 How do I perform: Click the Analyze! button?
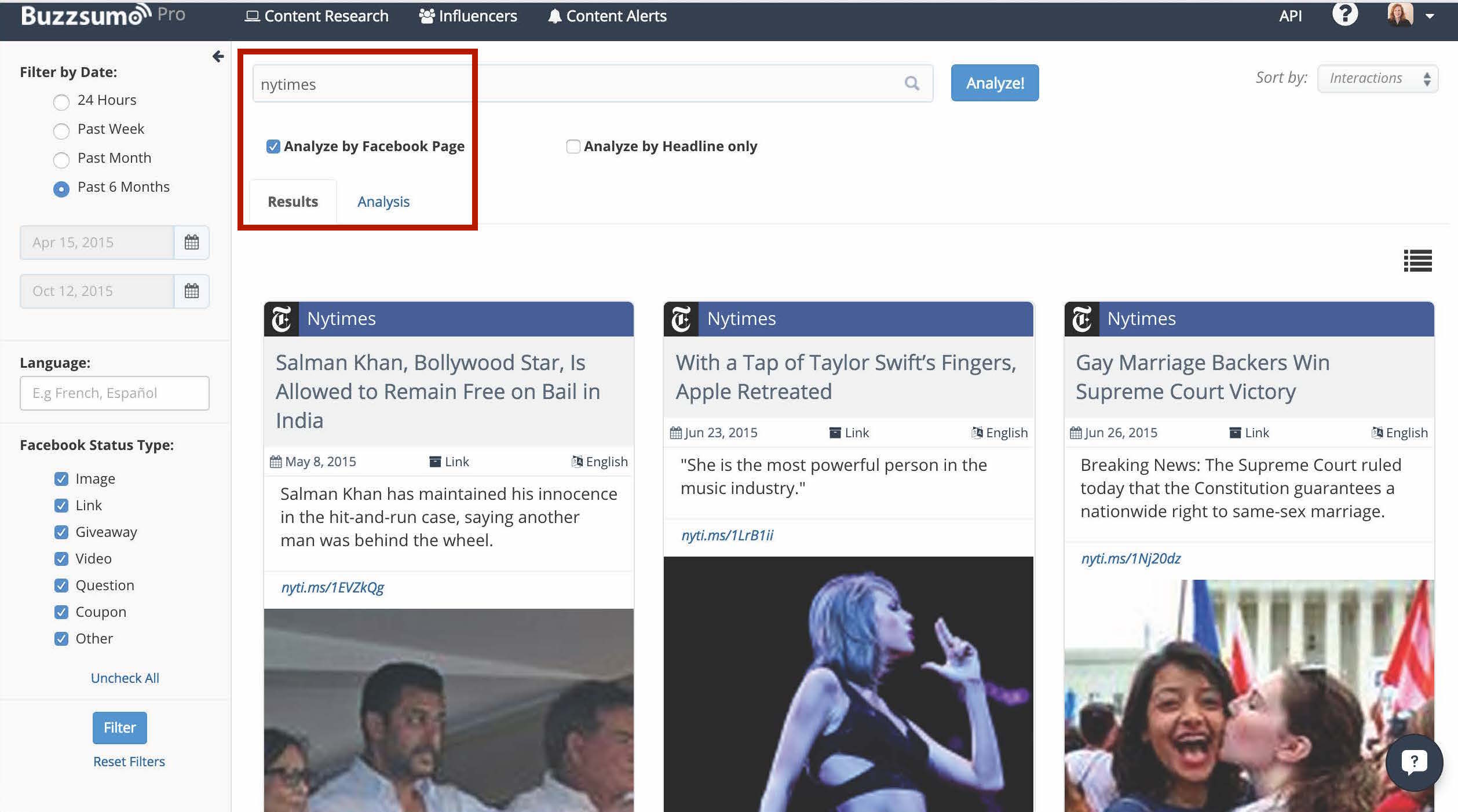995,83
